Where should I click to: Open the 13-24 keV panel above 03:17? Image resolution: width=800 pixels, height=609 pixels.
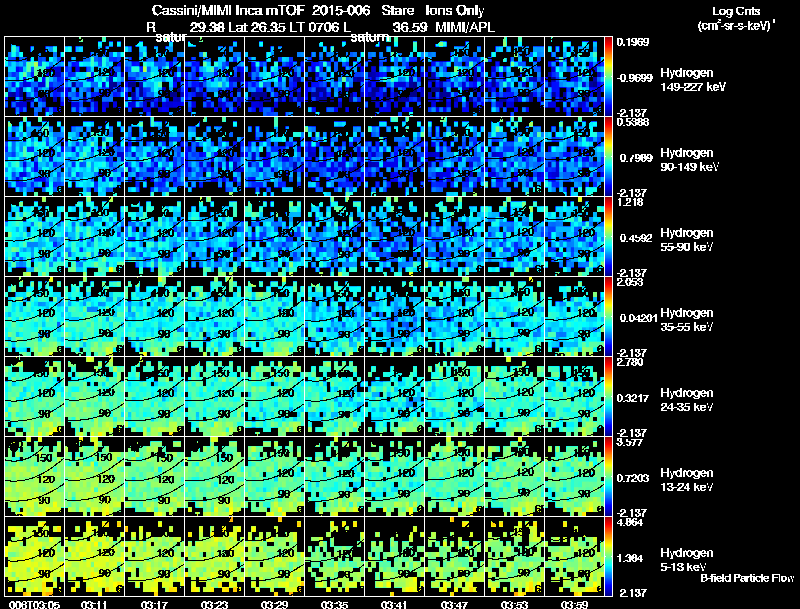click(154, 477)
